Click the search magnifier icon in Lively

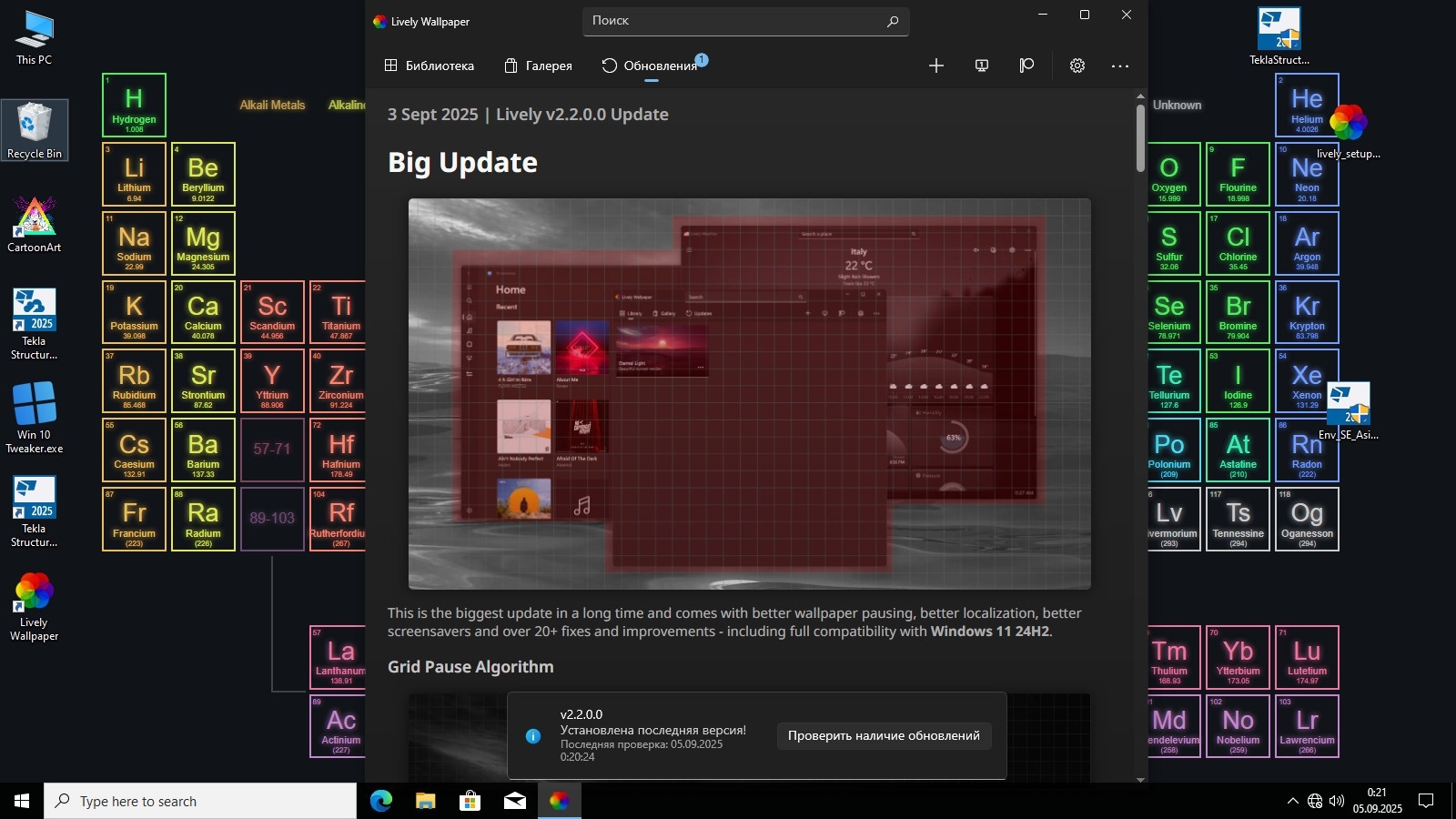coord(893,21)
